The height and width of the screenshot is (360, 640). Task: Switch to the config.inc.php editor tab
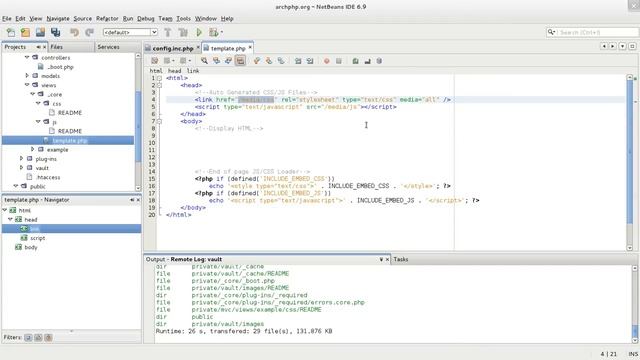(x=172, y=48)
